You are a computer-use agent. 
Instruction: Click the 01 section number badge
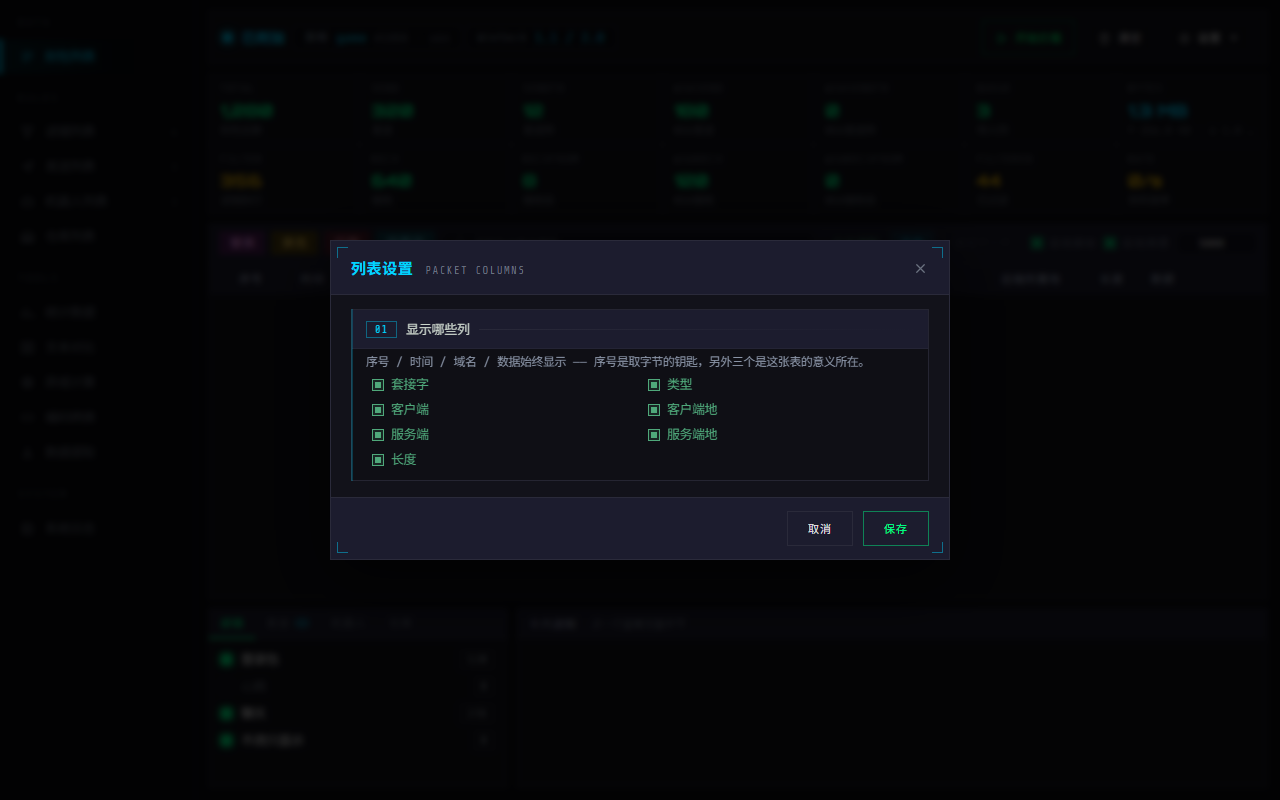pyautogui.click(x=381, y=329)
